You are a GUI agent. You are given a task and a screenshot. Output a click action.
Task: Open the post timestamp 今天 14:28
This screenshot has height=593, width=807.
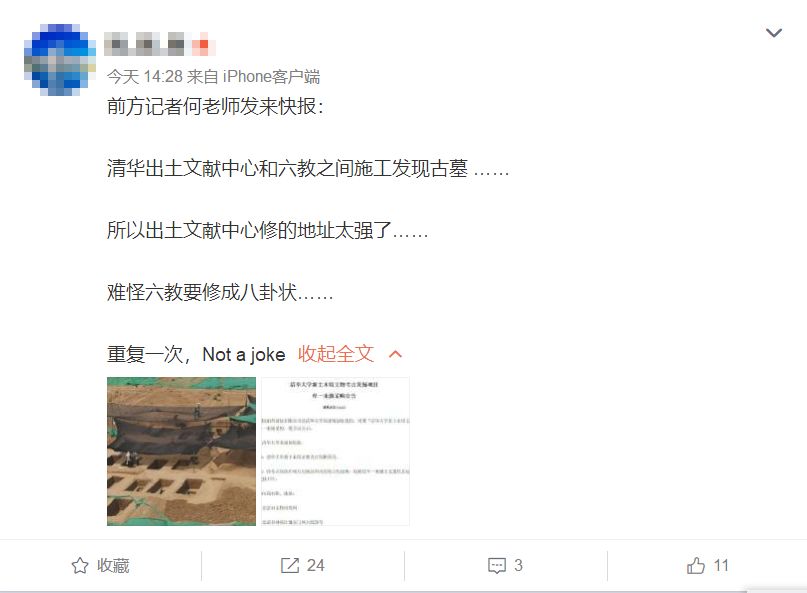point(145,77)
